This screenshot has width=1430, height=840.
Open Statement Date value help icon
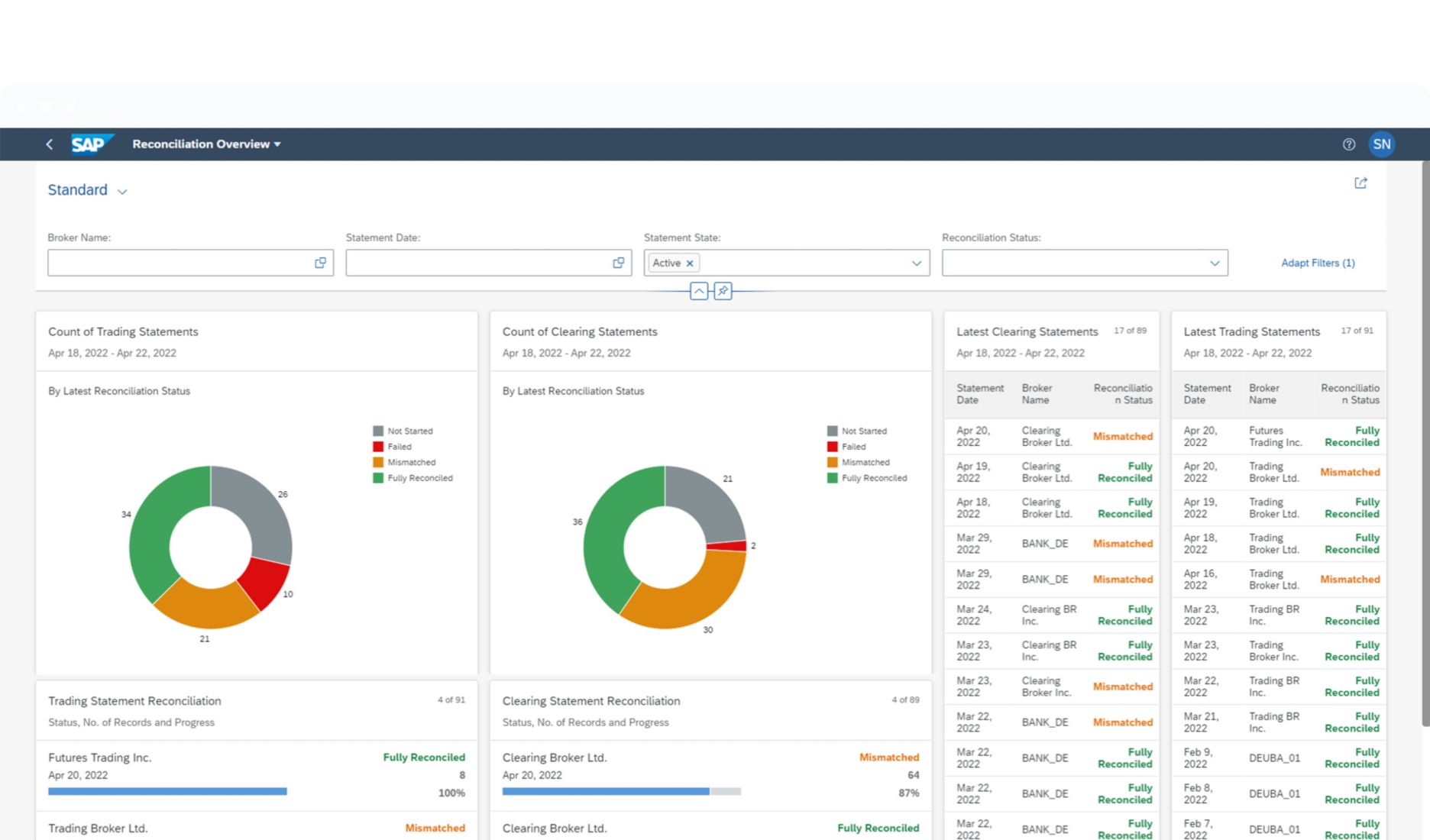tap(618, 263)
